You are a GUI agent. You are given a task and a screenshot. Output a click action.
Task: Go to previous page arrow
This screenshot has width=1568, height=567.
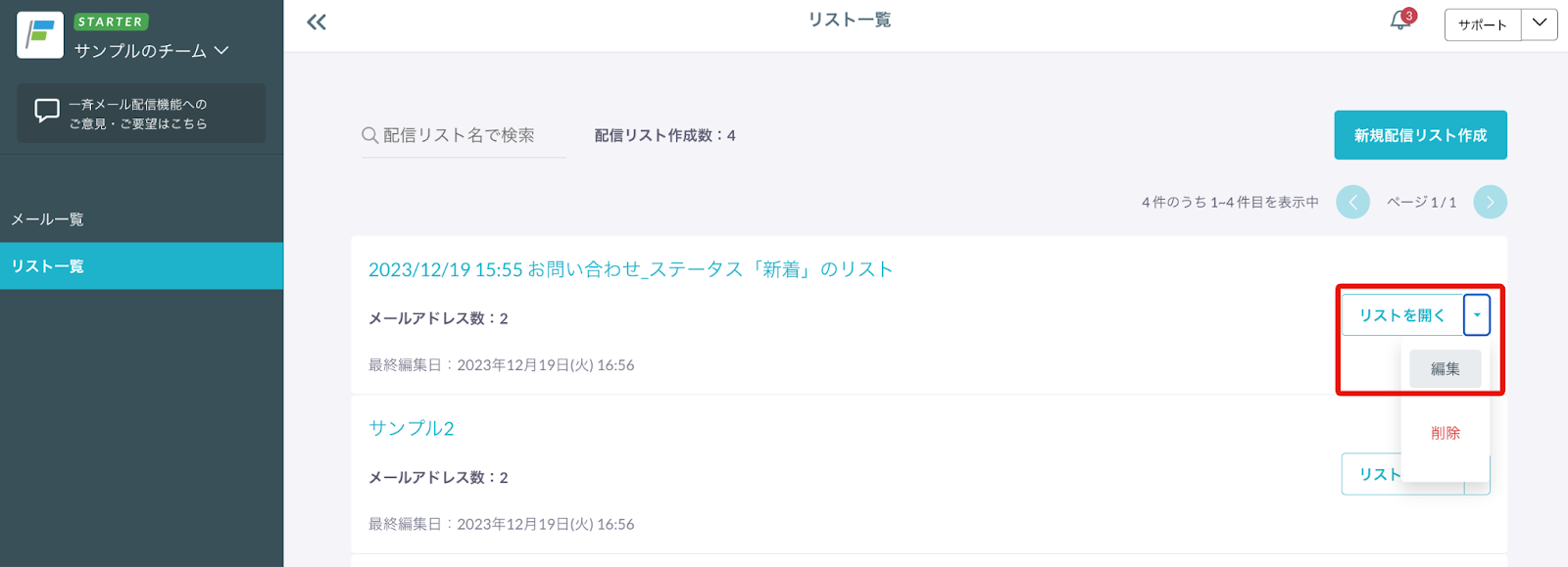pyautogui.click(x=1352, y=202)
